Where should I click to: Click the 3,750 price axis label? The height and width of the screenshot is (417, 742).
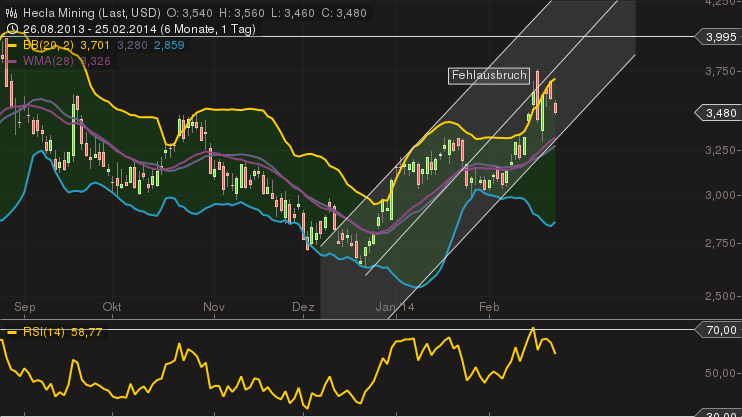[x=721, y=71]
